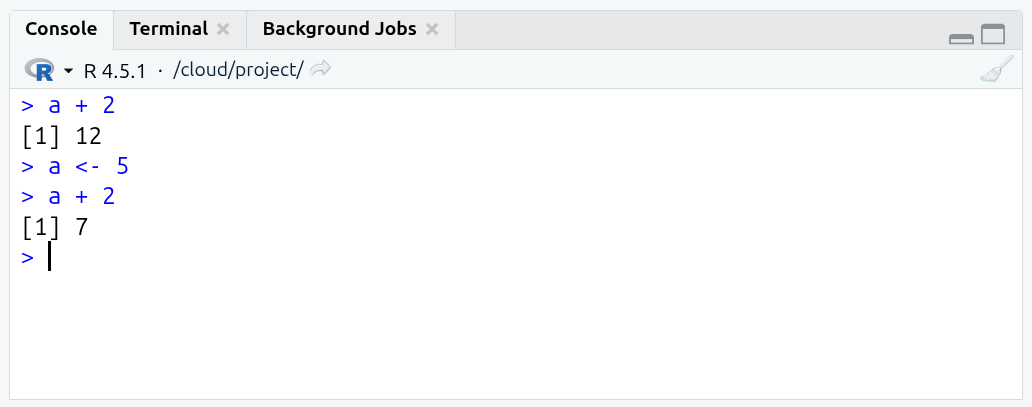This screenshot has width=1032, height=407.
Task: Click the '[1] 7' output line
Action: tap(55, 227)
